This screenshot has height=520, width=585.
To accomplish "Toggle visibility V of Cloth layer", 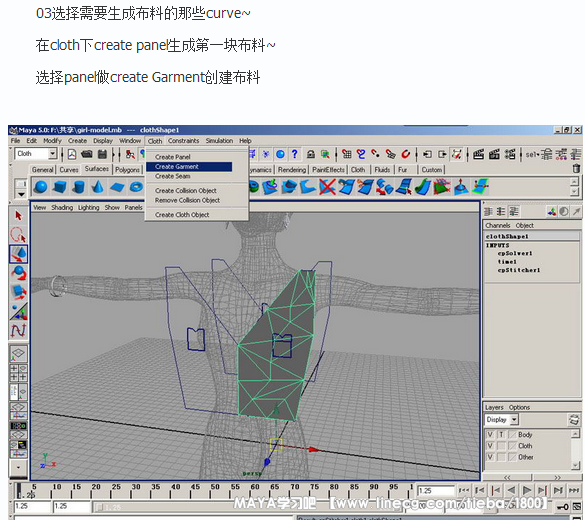I will pyautogui.click(x=490, y=446).
